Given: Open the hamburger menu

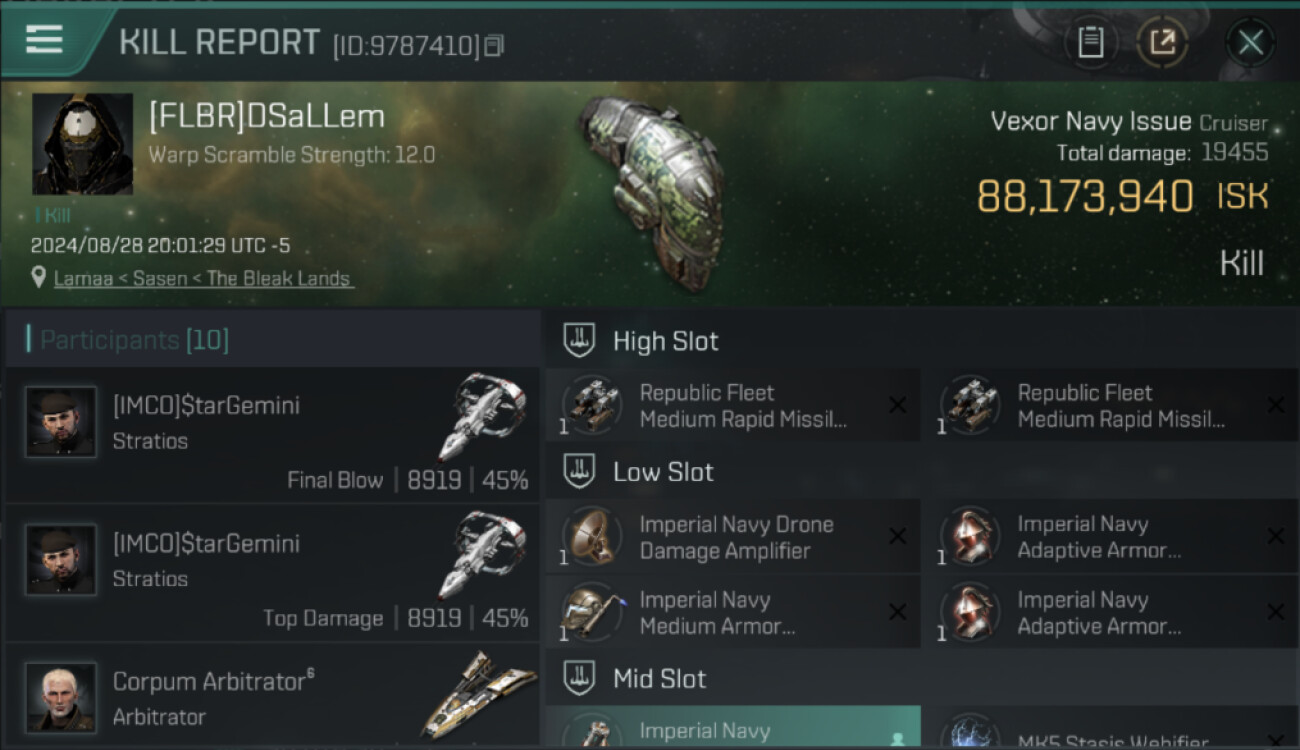Looking at the screenshot, I should pos(45,40).
